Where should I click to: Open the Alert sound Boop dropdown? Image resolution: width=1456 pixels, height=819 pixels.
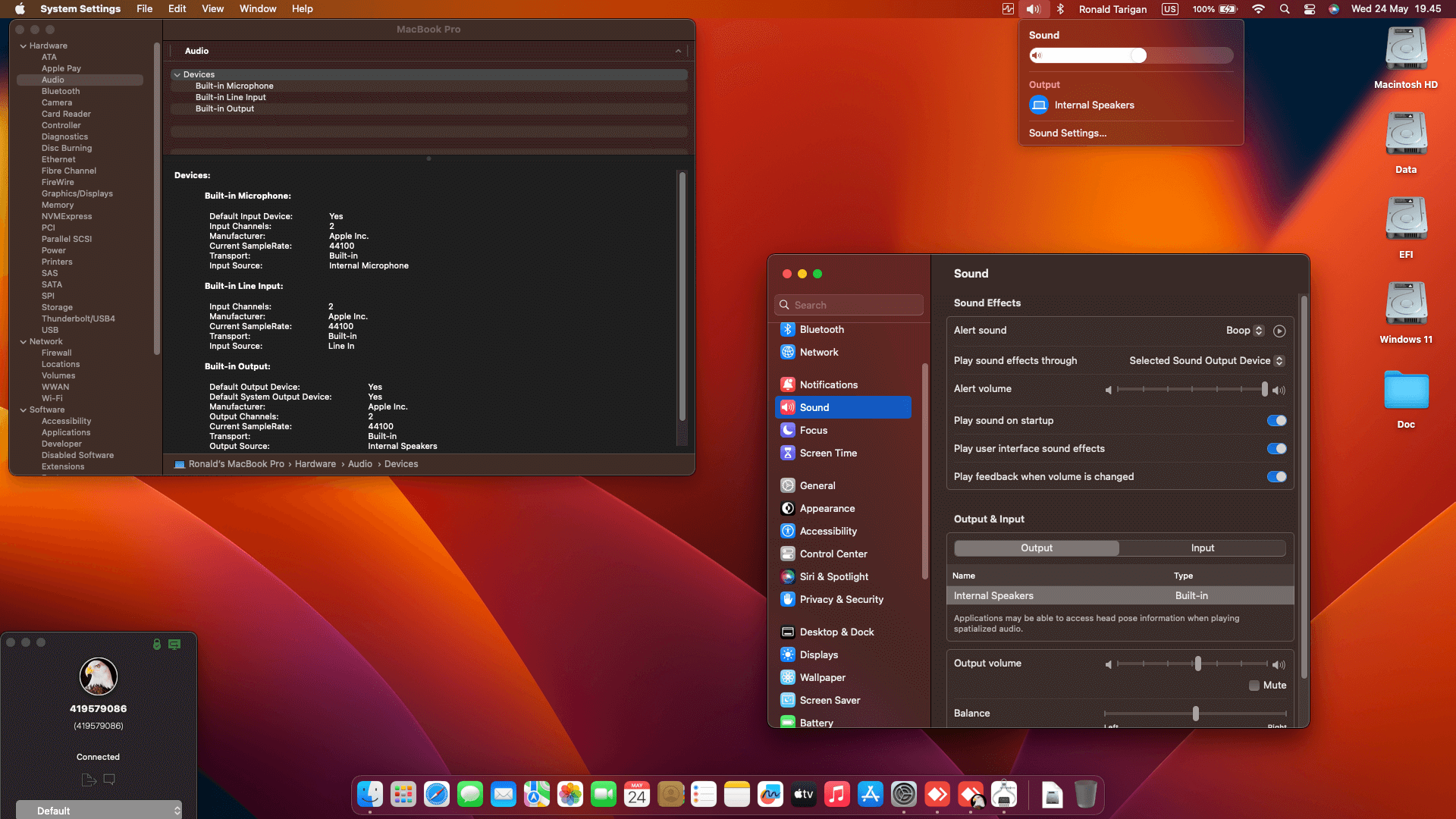pyautogui.click(x=1244, y=331)
